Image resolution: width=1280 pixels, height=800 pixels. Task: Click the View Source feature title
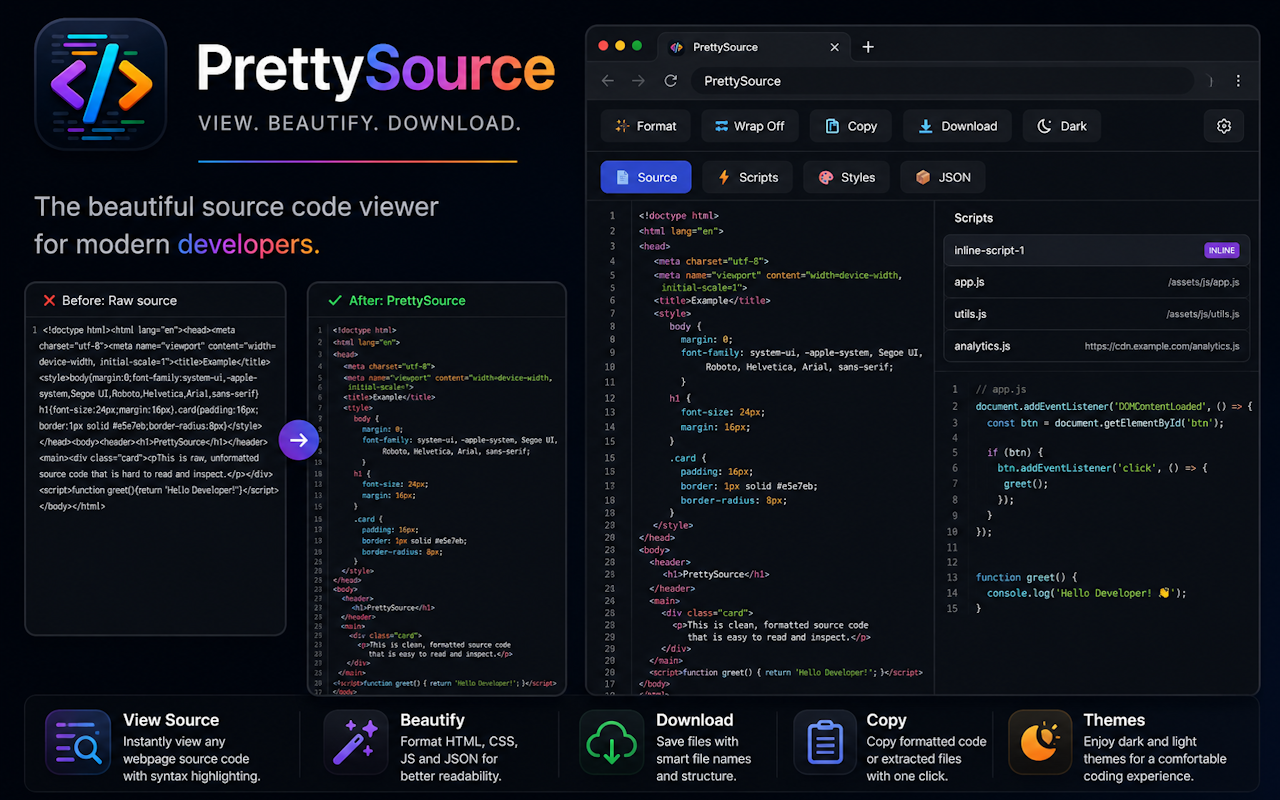[171, 720]
